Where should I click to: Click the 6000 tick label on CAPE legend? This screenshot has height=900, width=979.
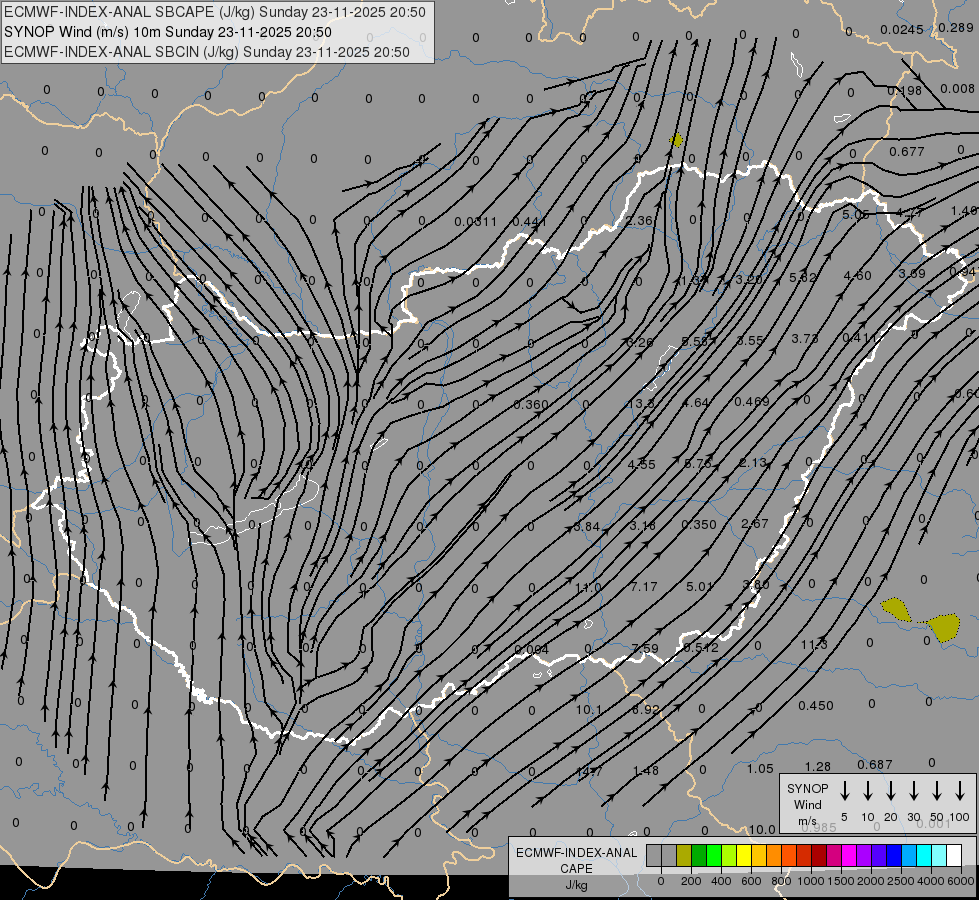962,881
